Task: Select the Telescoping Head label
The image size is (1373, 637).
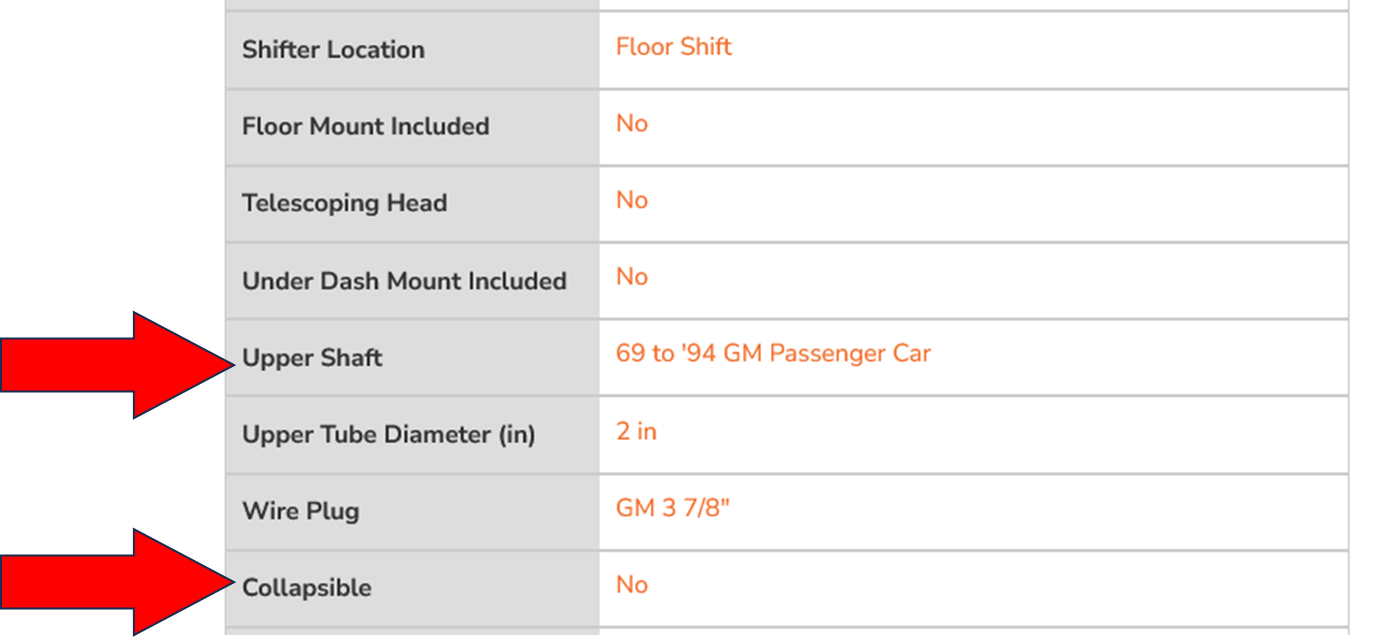Action: (x=344, y=204)
